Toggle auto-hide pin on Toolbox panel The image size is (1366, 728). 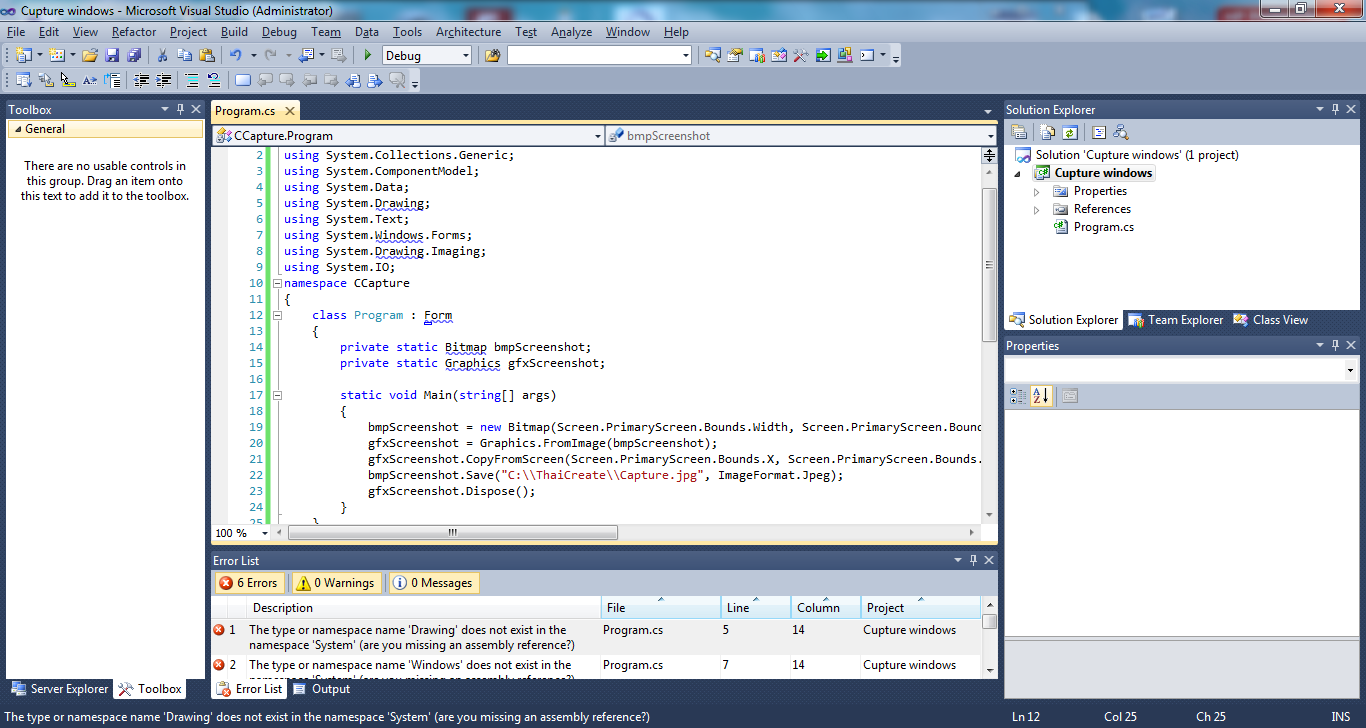coord(180,109)
